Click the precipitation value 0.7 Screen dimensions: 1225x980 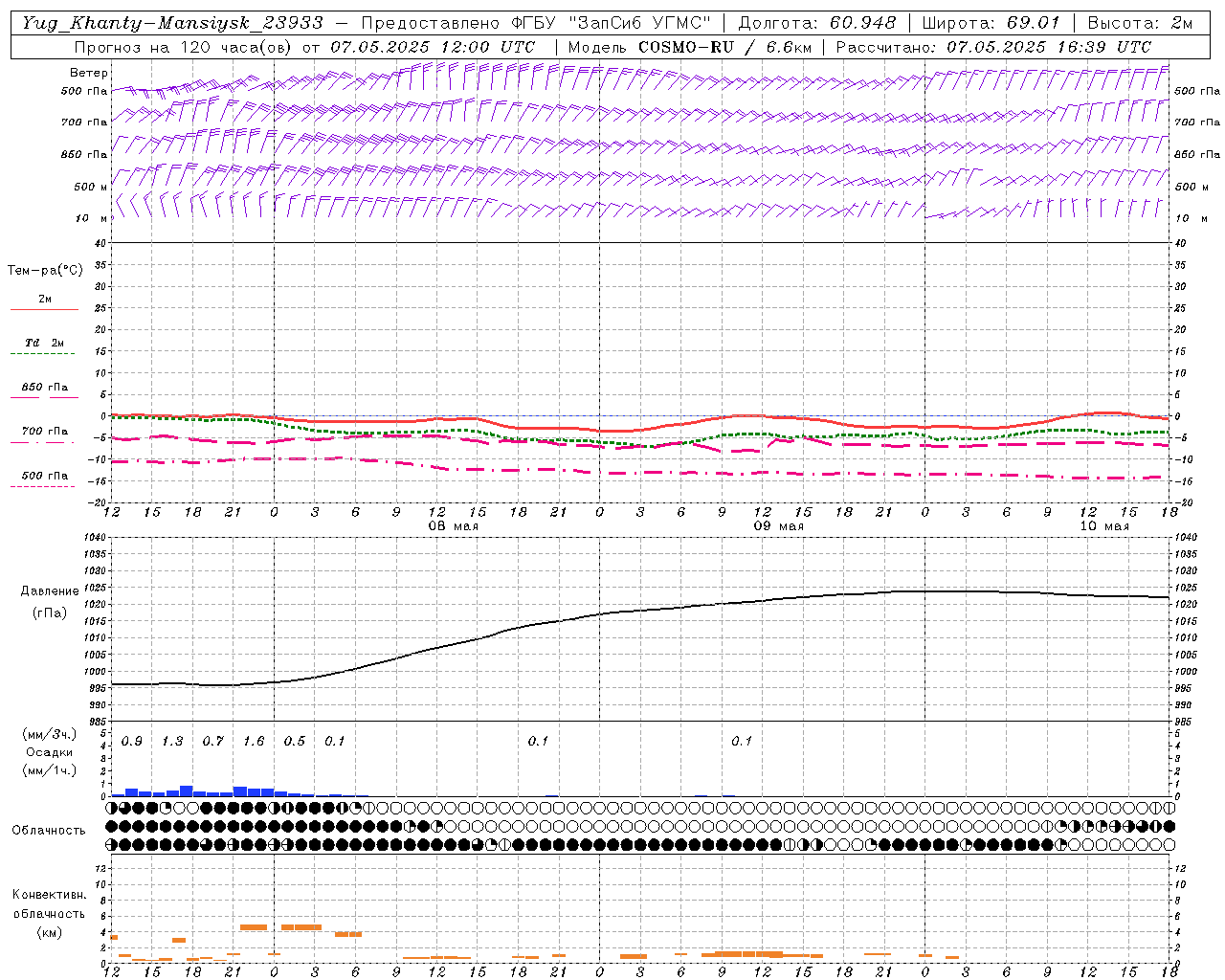coord(212,742)
